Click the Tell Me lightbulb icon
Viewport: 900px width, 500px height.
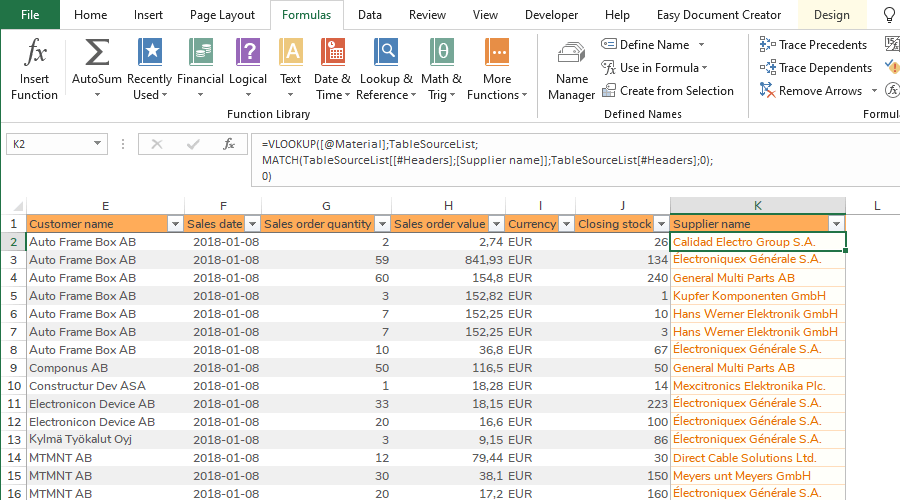[890, 15]
